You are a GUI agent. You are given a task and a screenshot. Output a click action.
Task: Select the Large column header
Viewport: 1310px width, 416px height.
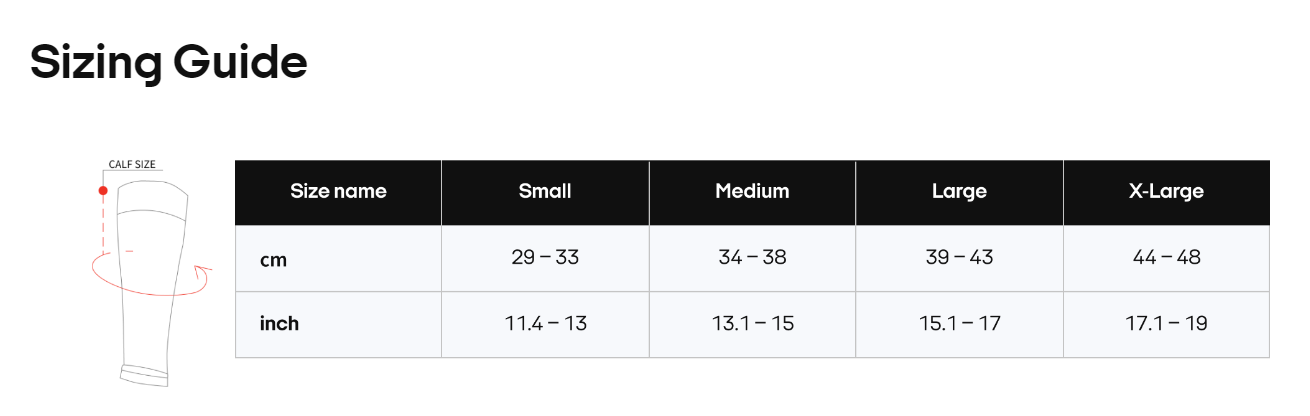click(959, 191)
